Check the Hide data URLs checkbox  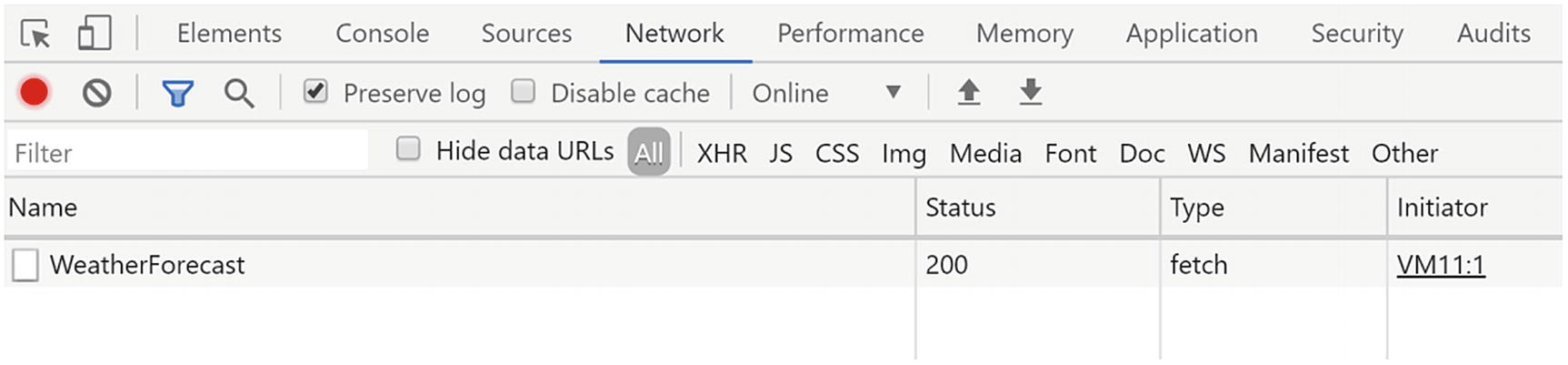click(408, 148)
